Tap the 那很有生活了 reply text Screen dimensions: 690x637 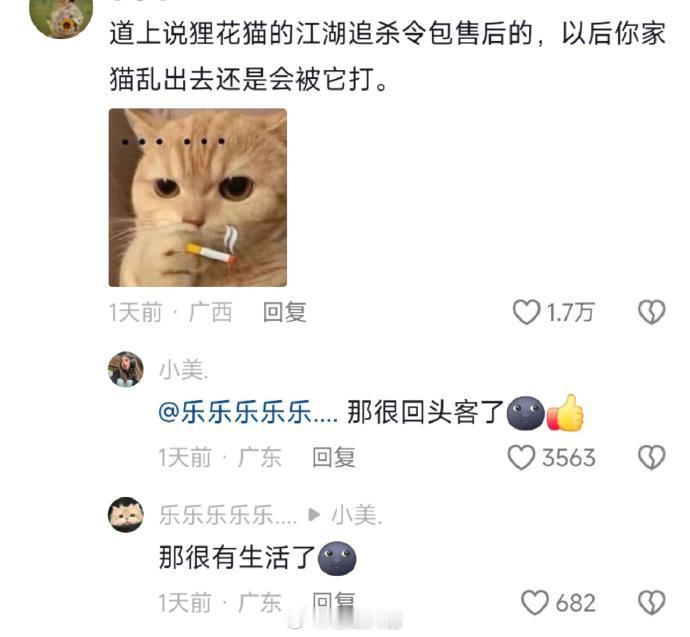(x=237, y=558)
